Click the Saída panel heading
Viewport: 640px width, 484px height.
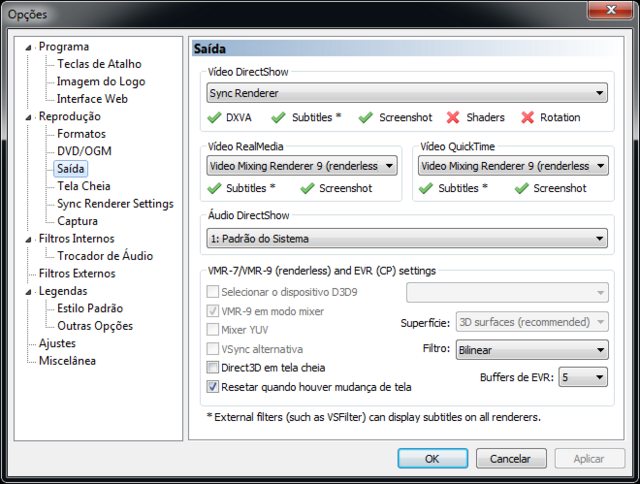coord(210,49)
